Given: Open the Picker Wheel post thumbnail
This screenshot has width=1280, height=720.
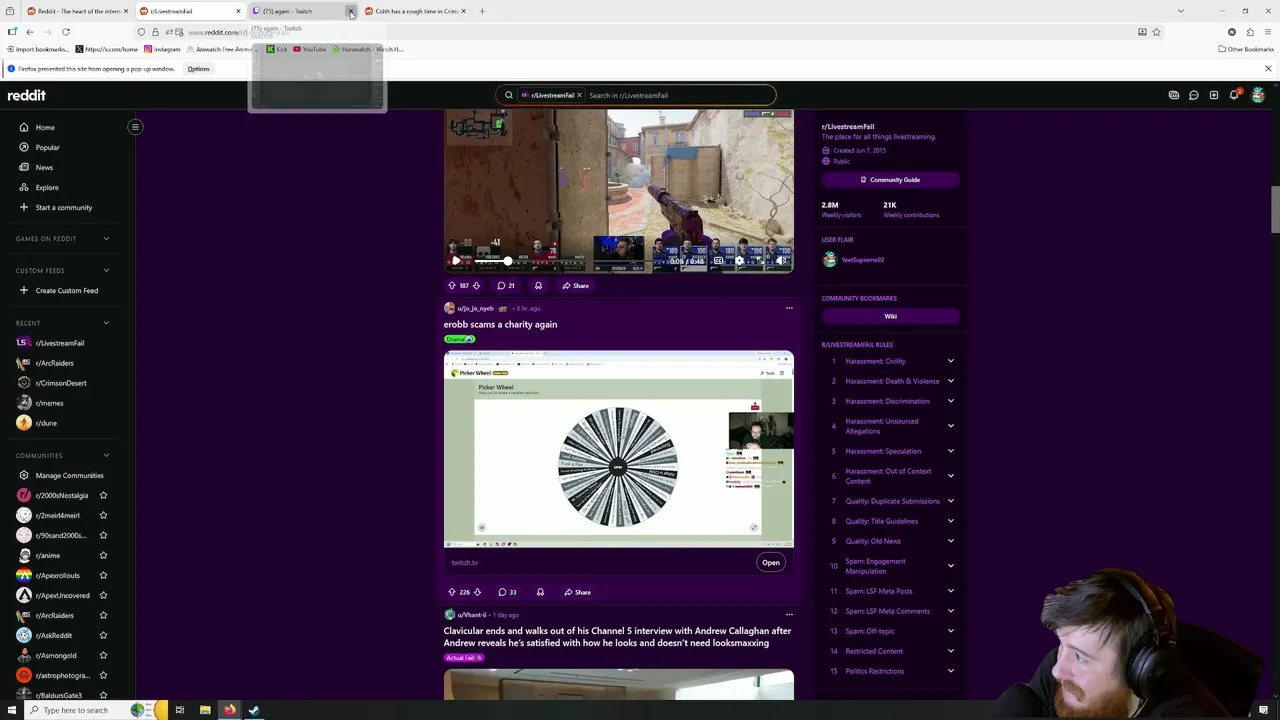Looking at the screenshot, I should 619,449.
